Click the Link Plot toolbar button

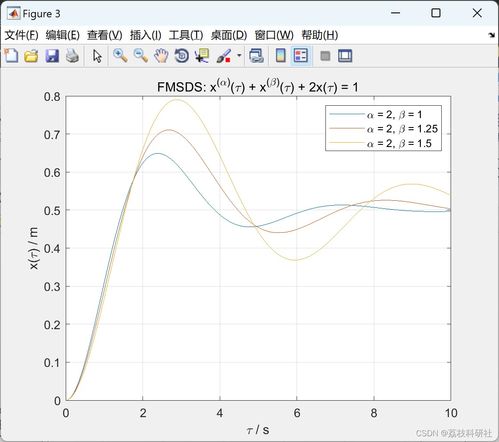pyautogui.click(x=256, y=56)
